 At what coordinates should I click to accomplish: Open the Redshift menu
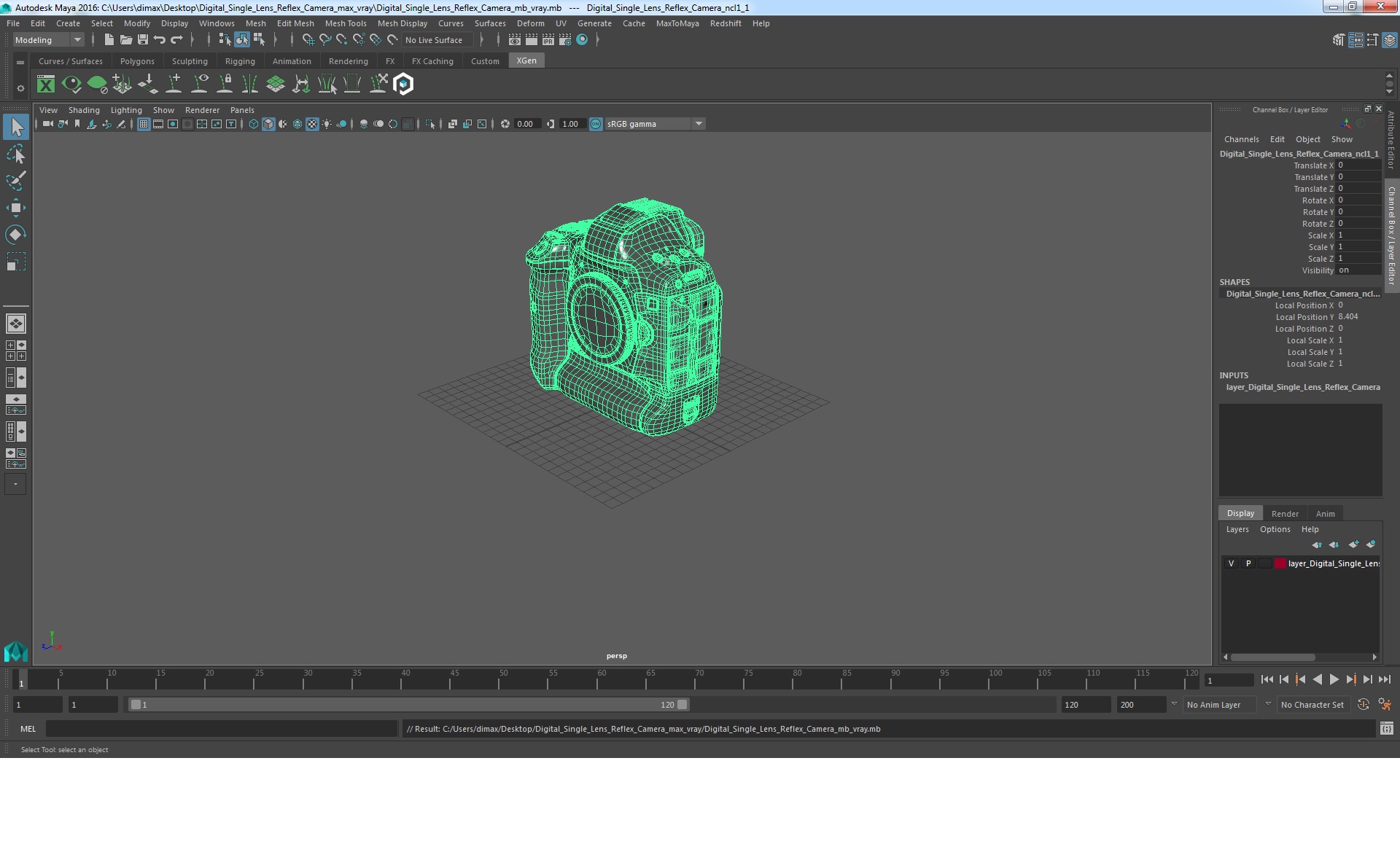pos(726,23)
